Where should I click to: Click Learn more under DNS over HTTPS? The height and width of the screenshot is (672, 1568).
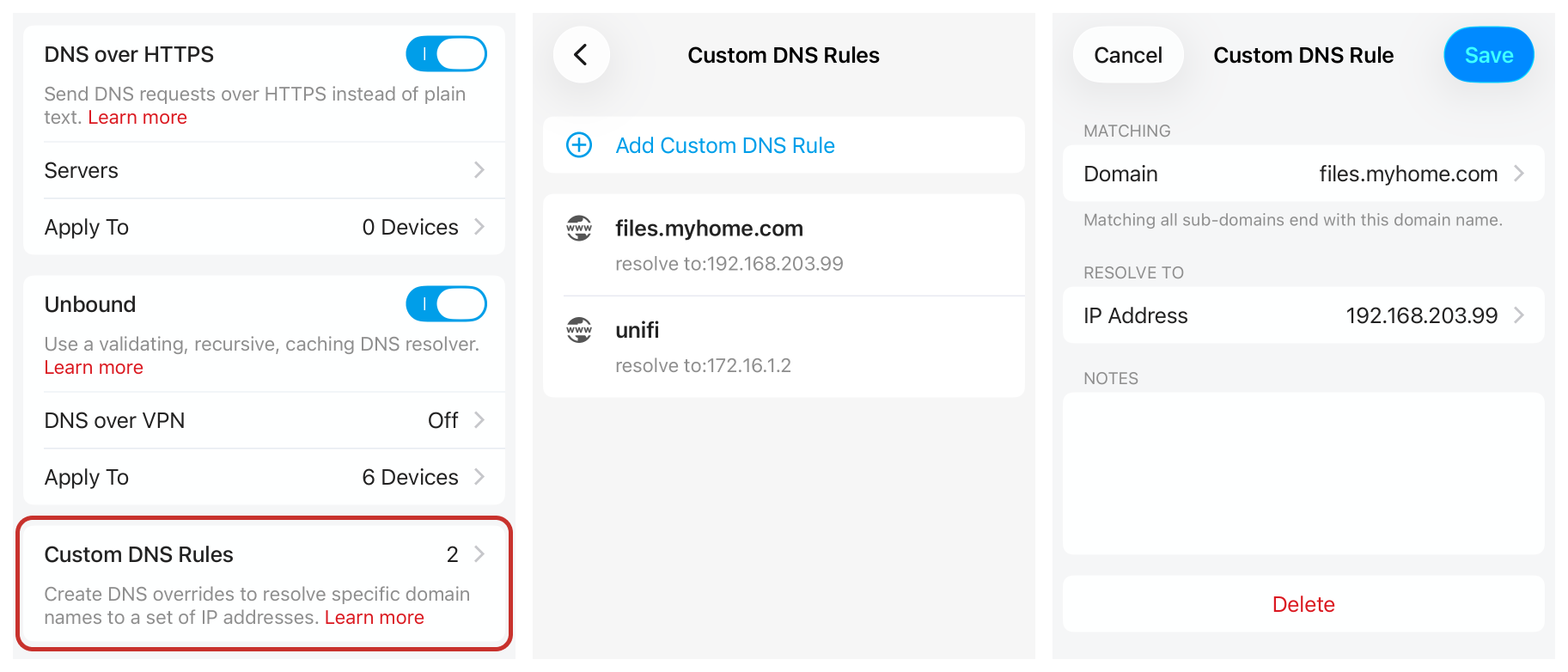137,118
